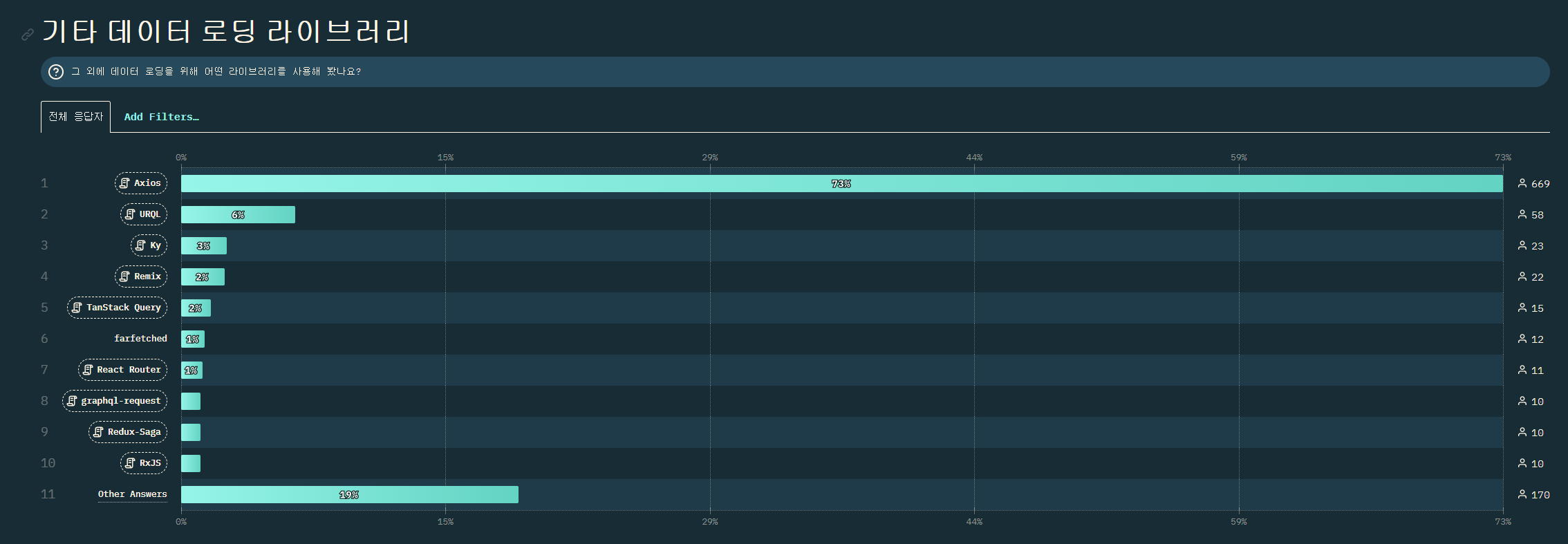
Task: Click the 669 respondent count
Action: coord(1540,184)
